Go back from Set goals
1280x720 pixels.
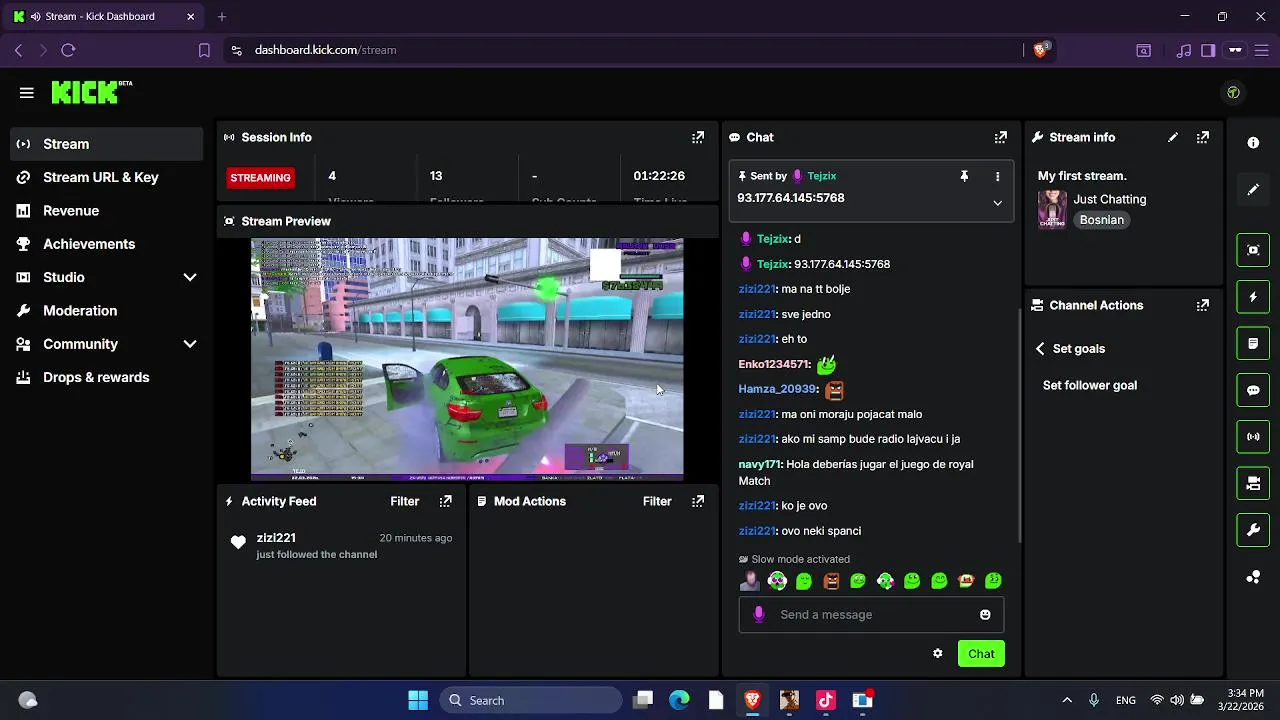coord(1040,349)
